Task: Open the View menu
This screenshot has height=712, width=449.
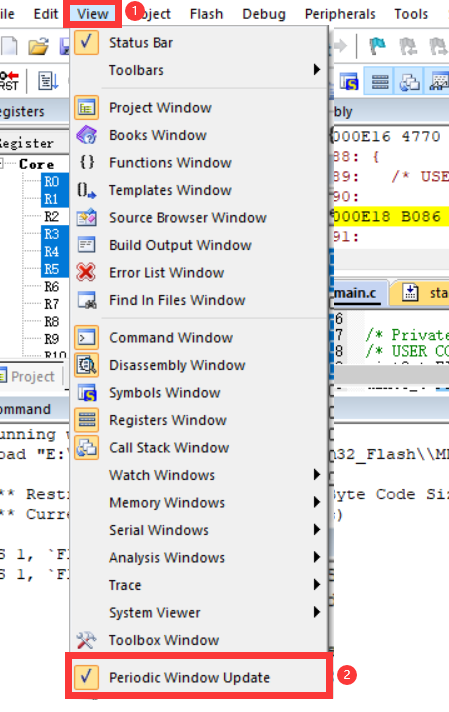Action: point(93,14)
